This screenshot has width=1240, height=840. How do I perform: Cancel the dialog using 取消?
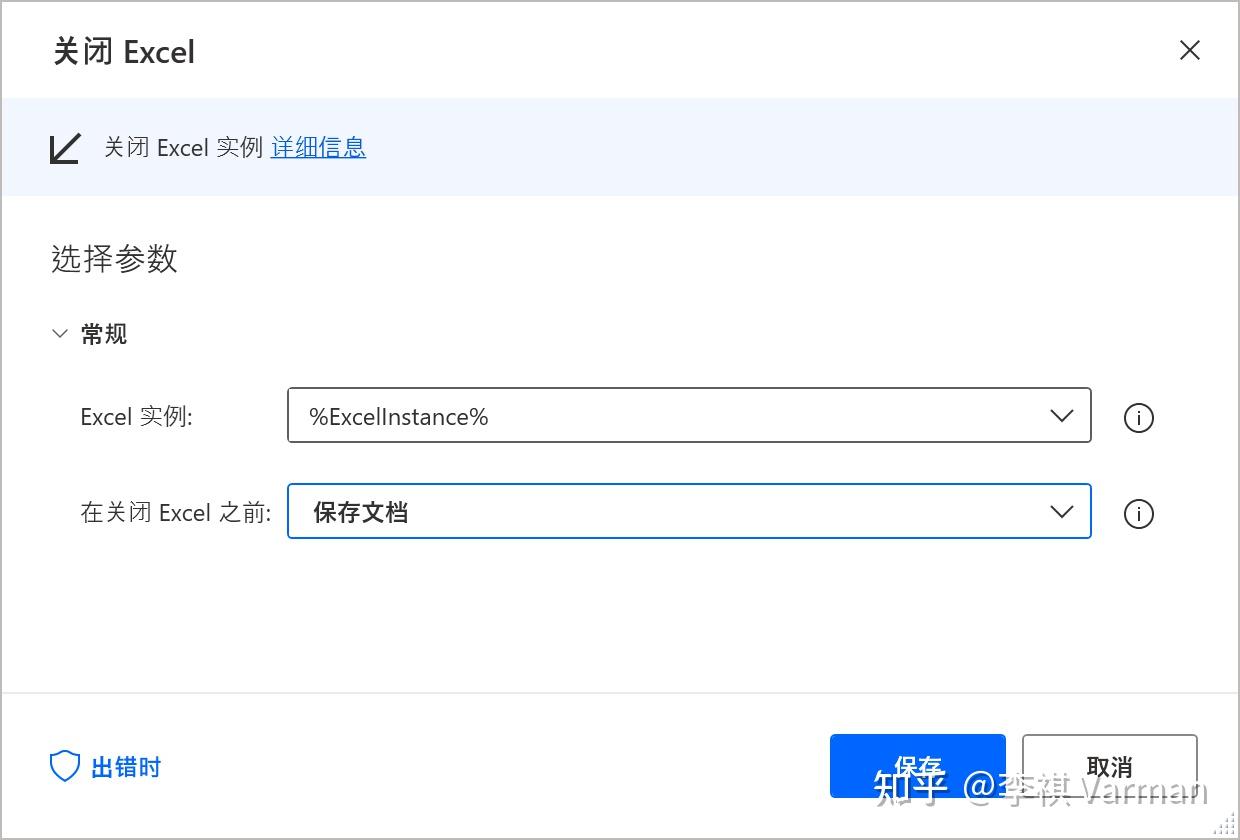pyautogui.click(x=1108, y=766)
